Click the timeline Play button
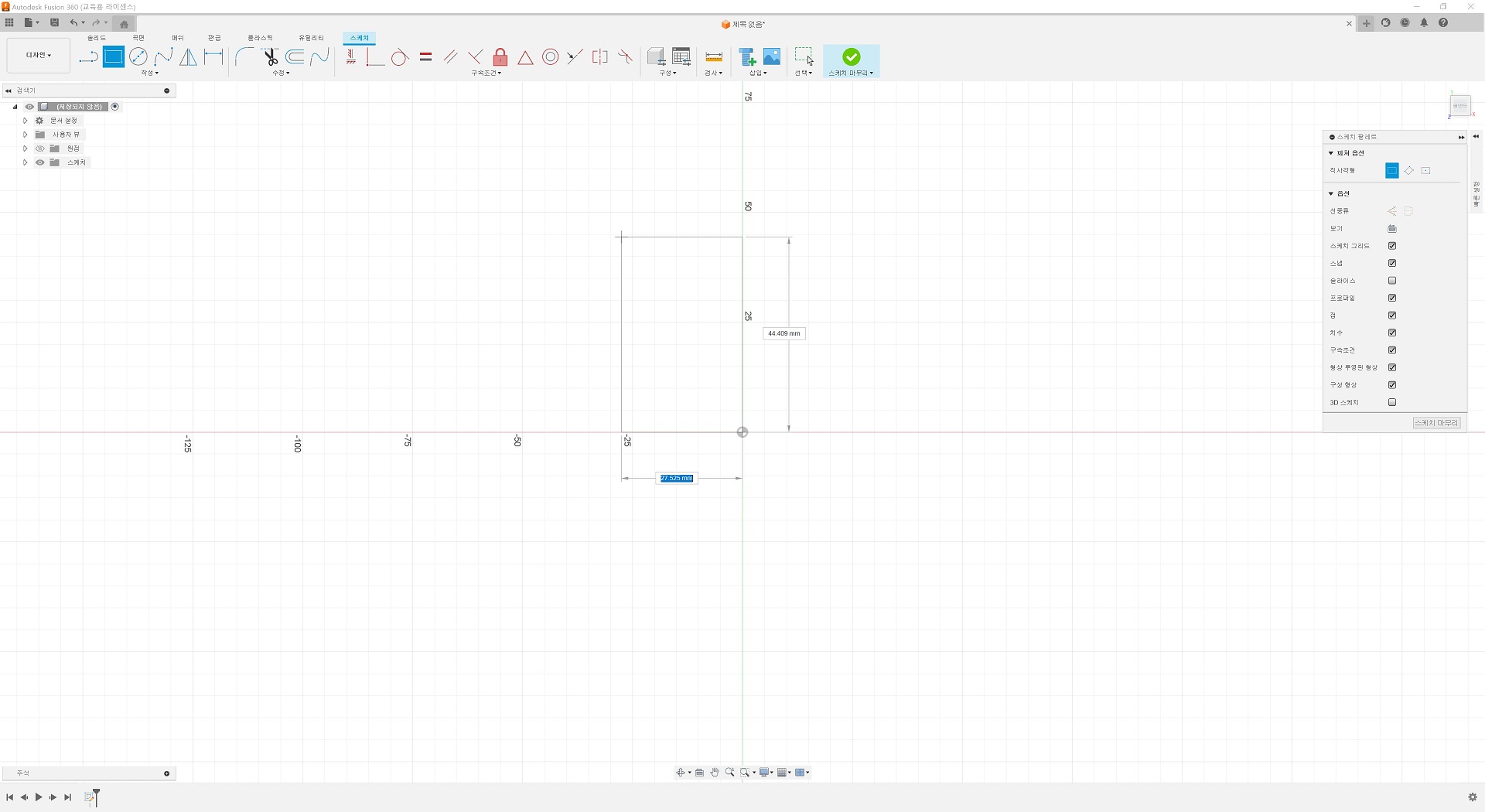 pos(39,797)
